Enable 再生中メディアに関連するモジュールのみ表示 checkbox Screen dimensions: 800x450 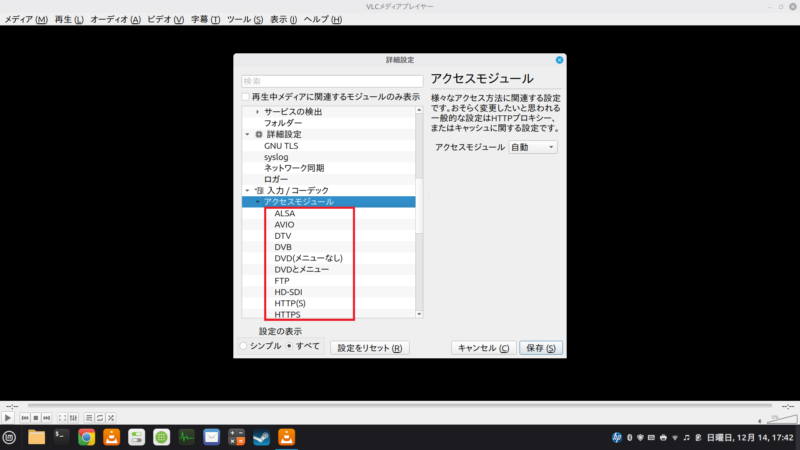coord(246,97)
